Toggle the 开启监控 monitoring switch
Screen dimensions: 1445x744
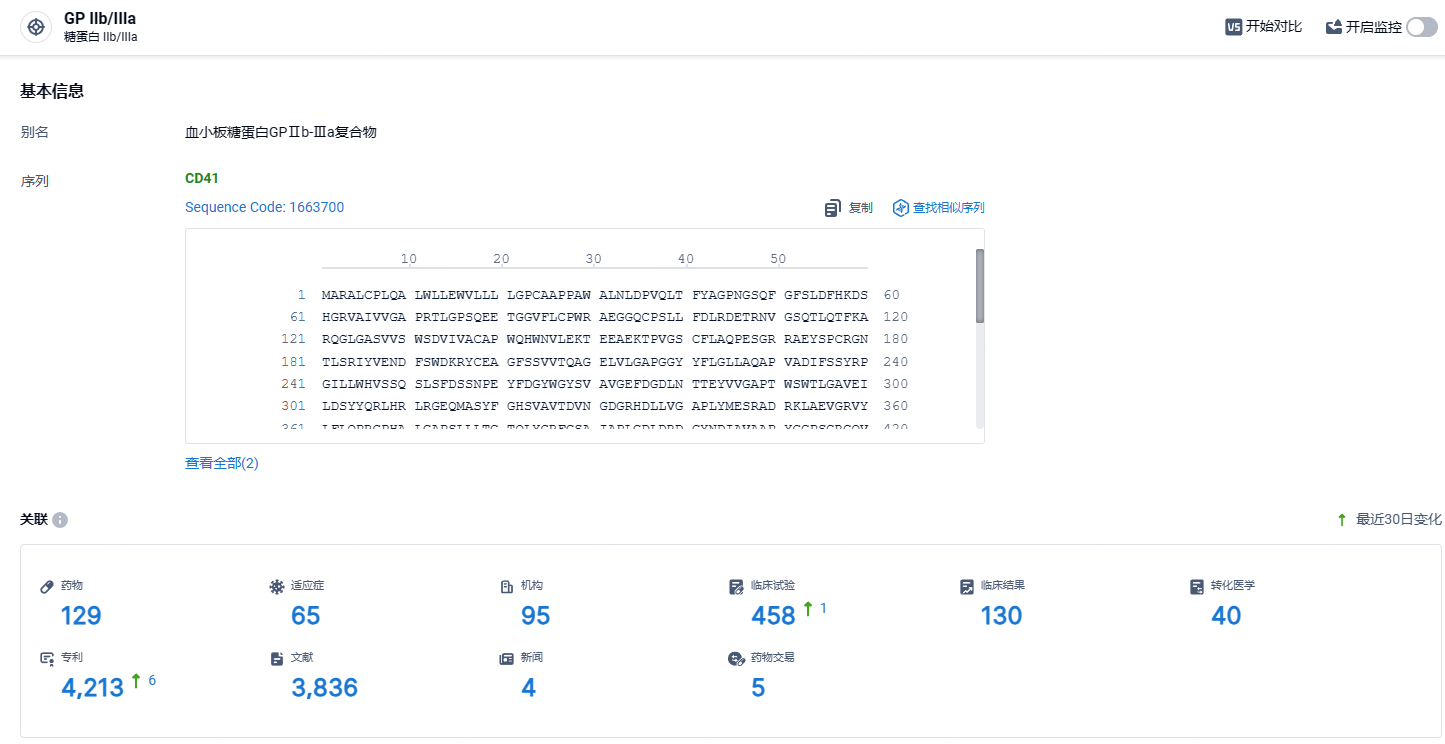(1421, 27)
